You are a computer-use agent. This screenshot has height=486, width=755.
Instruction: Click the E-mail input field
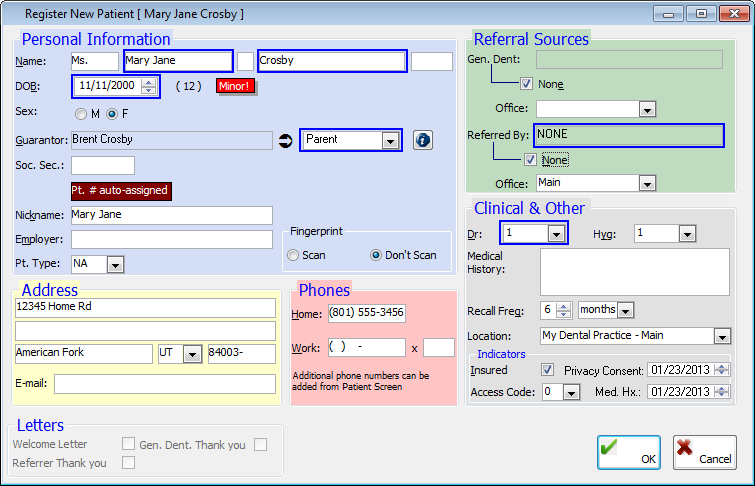pyautogui.click(x=164, y=384)
